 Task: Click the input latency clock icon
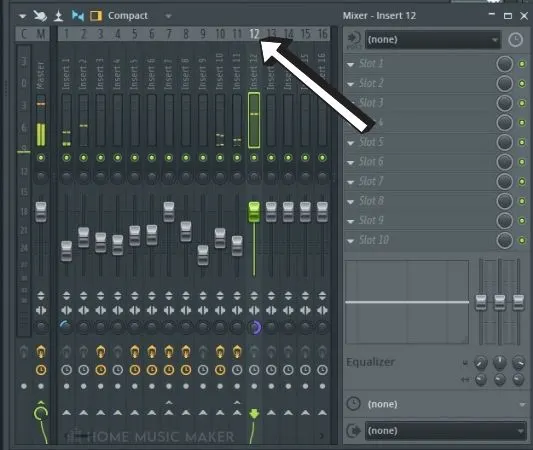click(x=515, y=40)
